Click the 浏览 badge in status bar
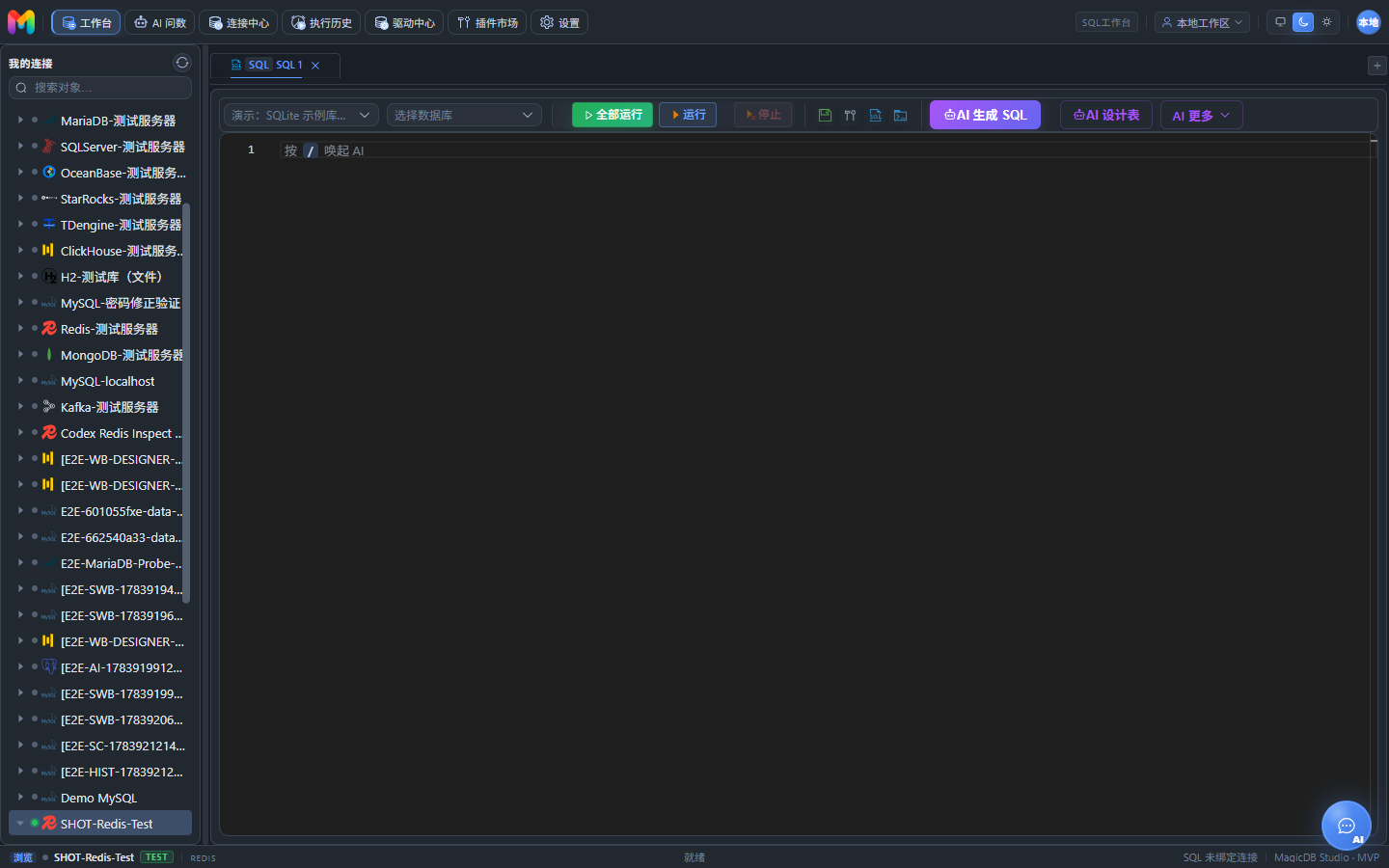 22,857
